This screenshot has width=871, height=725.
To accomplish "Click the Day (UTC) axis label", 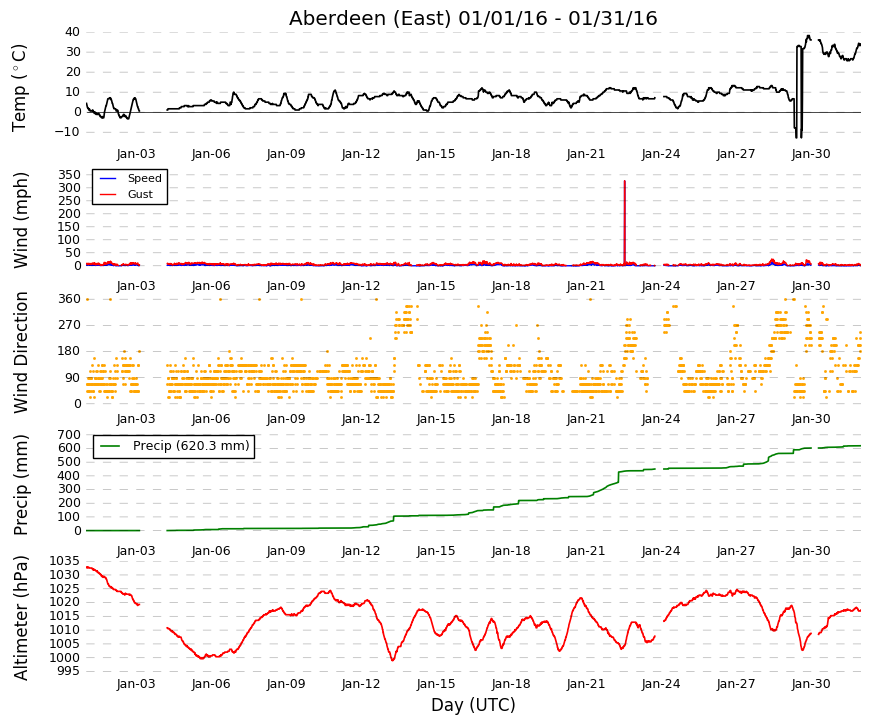I will pyautogui.click(x=473, y=705).
